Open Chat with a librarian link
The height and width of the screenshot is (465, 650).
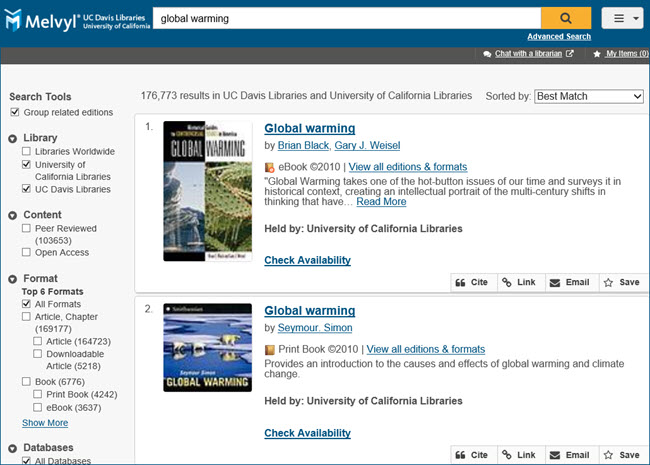click(528, 53)
